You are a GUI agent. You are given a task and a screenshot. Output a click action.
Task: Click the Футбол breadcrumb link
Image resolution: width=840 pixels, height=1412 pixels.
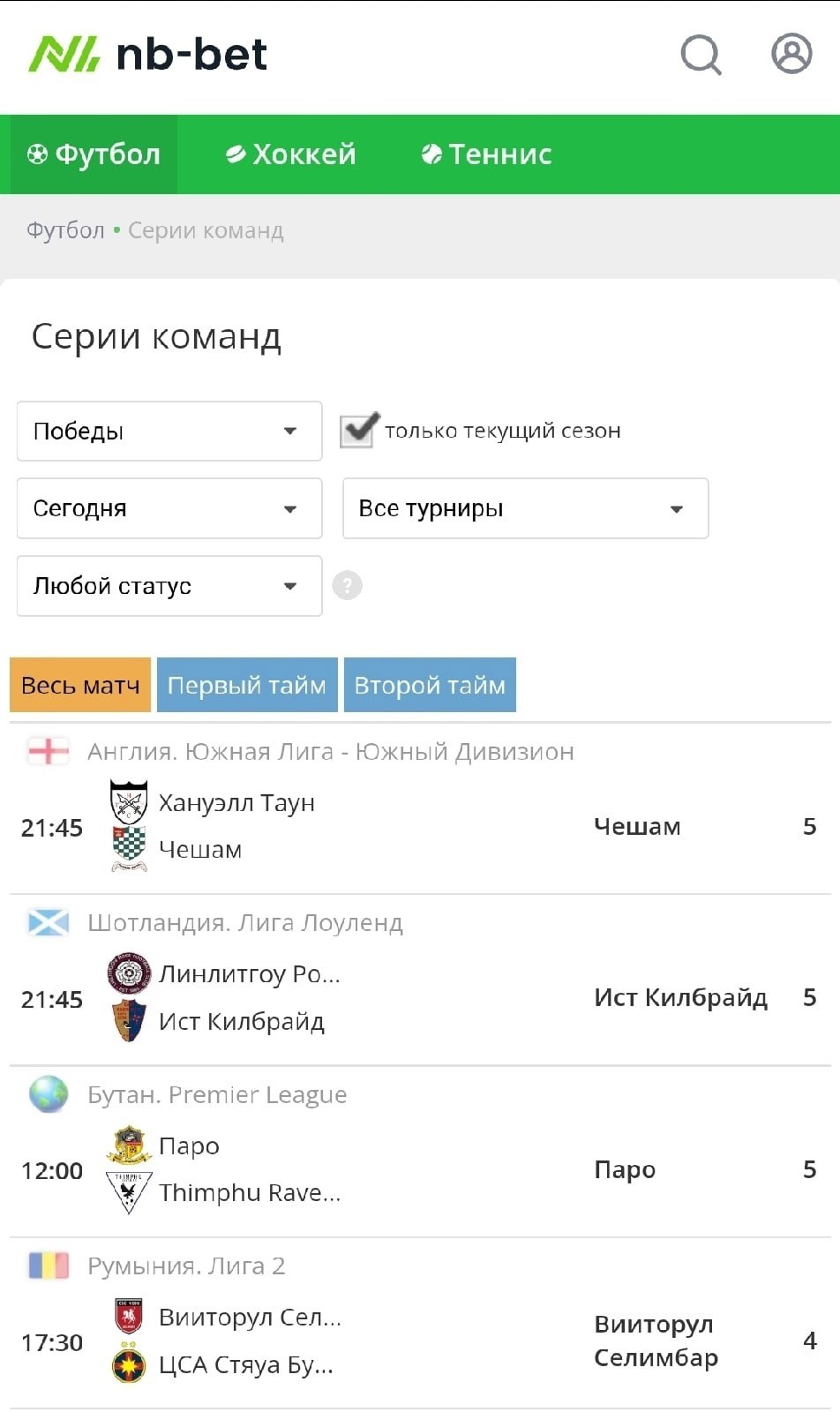65,230
